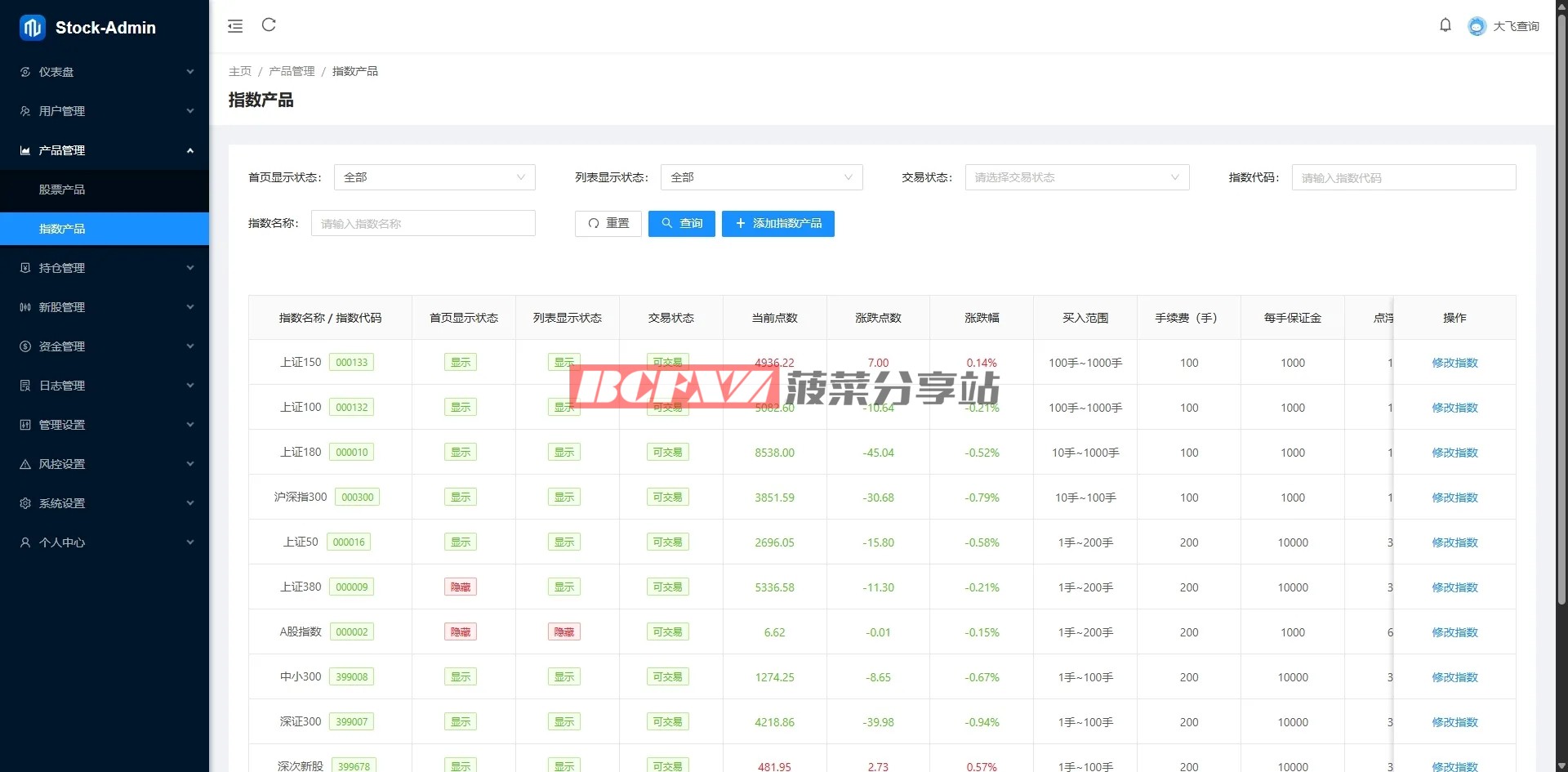Click the 系统设置 gear icon
This screenshot has width=1568, height=772.
(x=25, y=503)
